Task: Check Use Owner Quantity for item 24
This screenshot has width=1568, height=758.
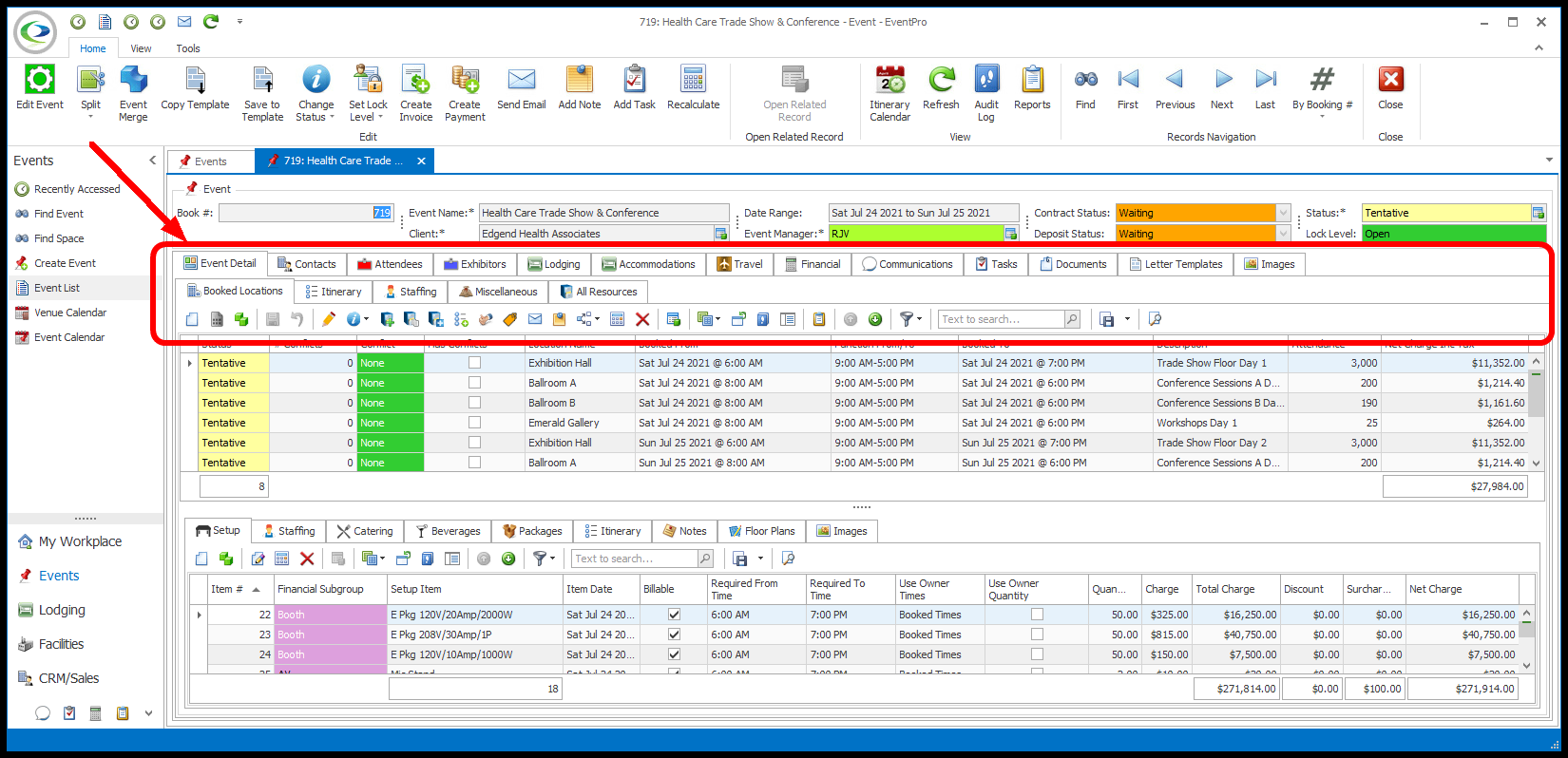Action: (1037, 654)
